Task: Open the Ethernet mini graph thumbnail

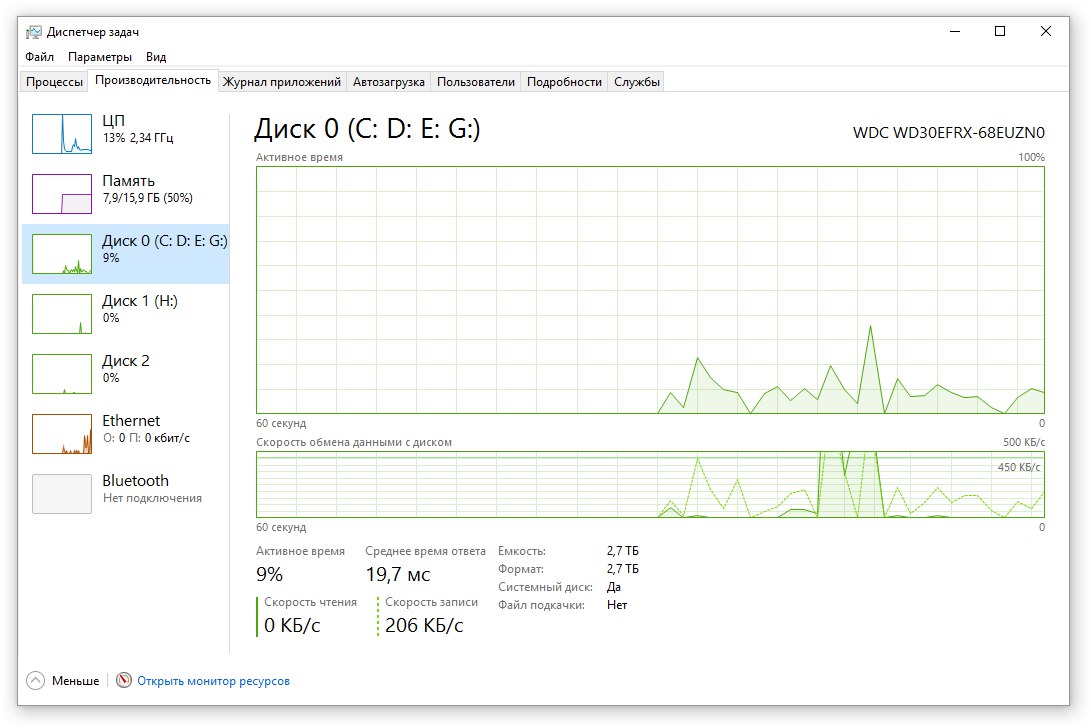Action: tap(62, 434)
